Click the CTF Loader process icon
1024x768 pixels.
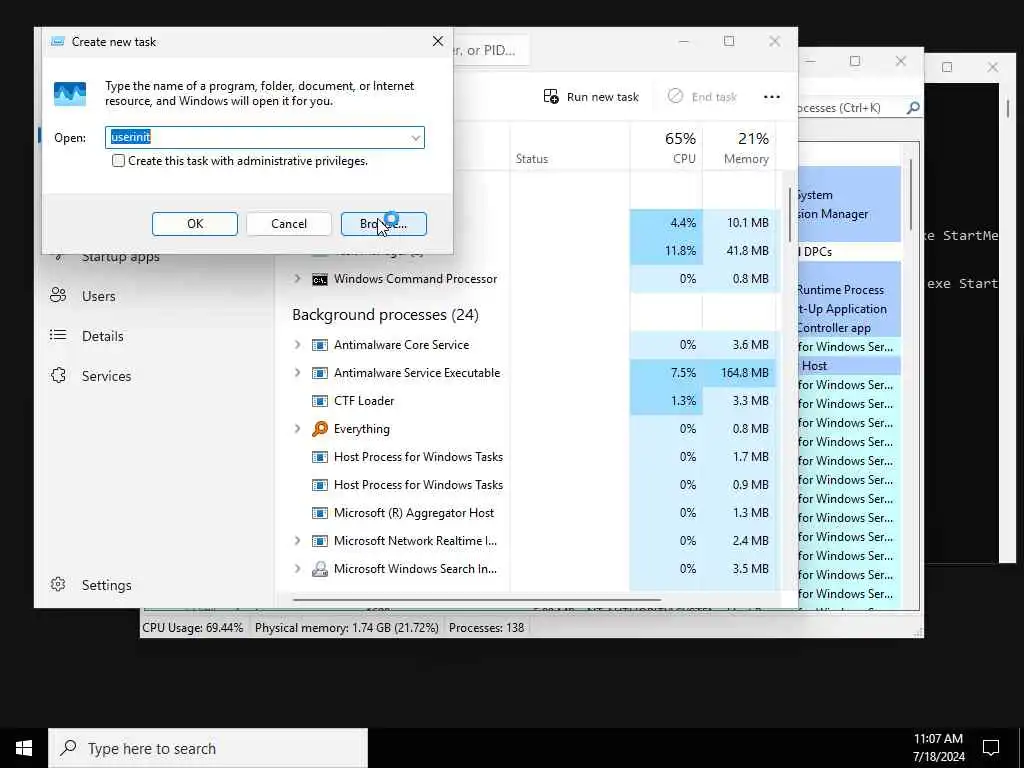coord(319,401)
